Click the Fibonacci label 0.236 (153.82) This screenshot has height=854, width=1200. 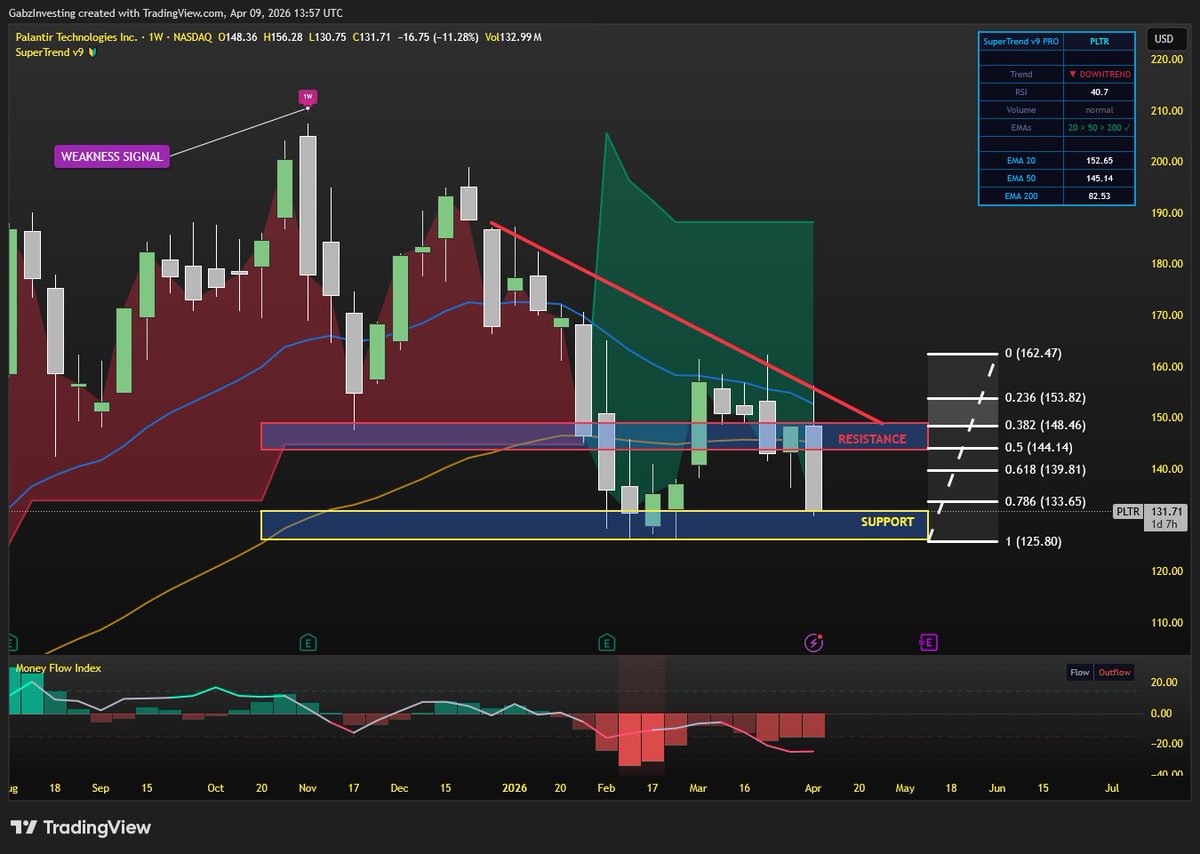coord(1045,398)
